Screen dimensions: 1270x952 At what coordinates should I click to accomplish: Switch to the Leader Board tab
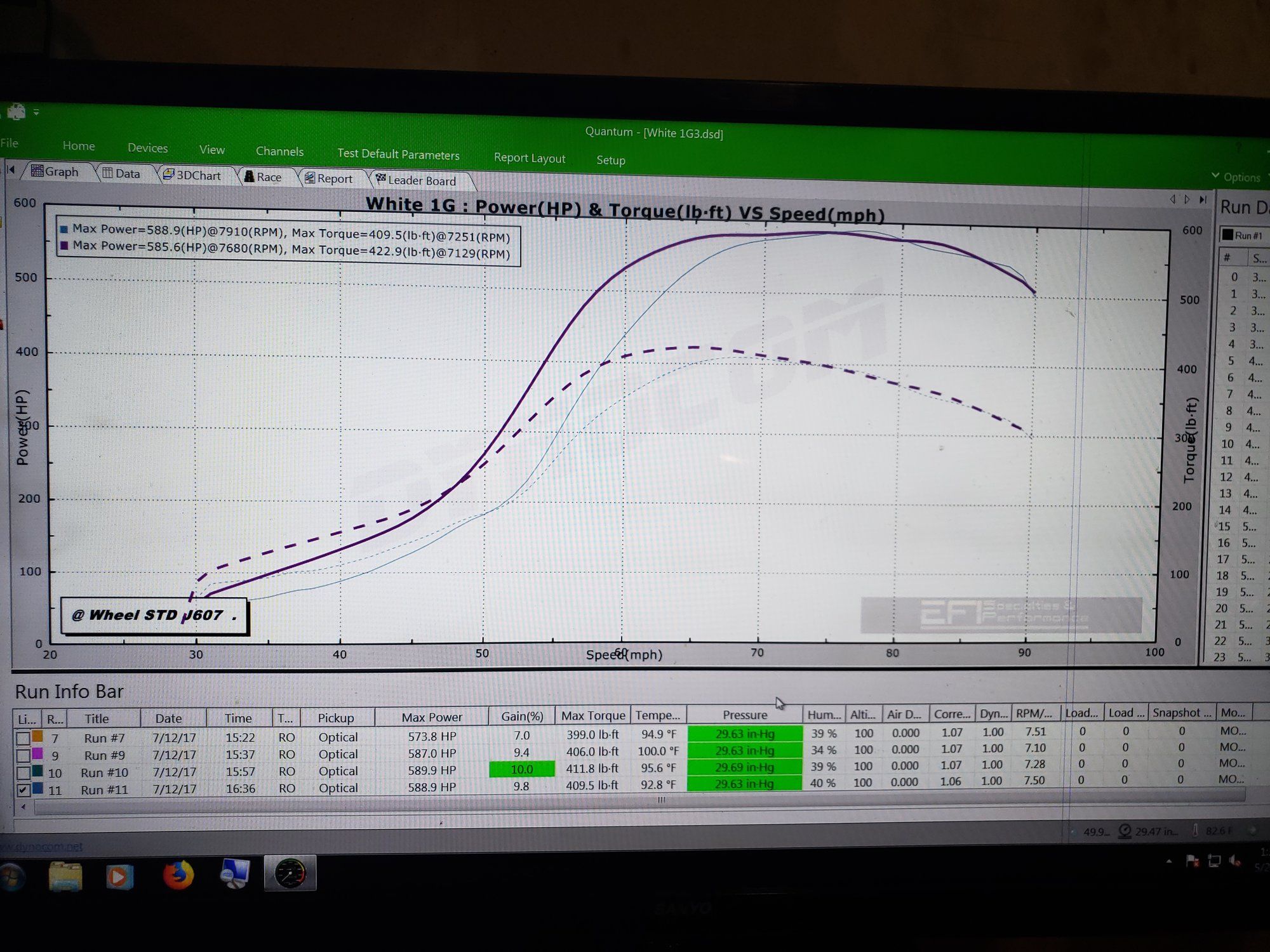(417, 180)
